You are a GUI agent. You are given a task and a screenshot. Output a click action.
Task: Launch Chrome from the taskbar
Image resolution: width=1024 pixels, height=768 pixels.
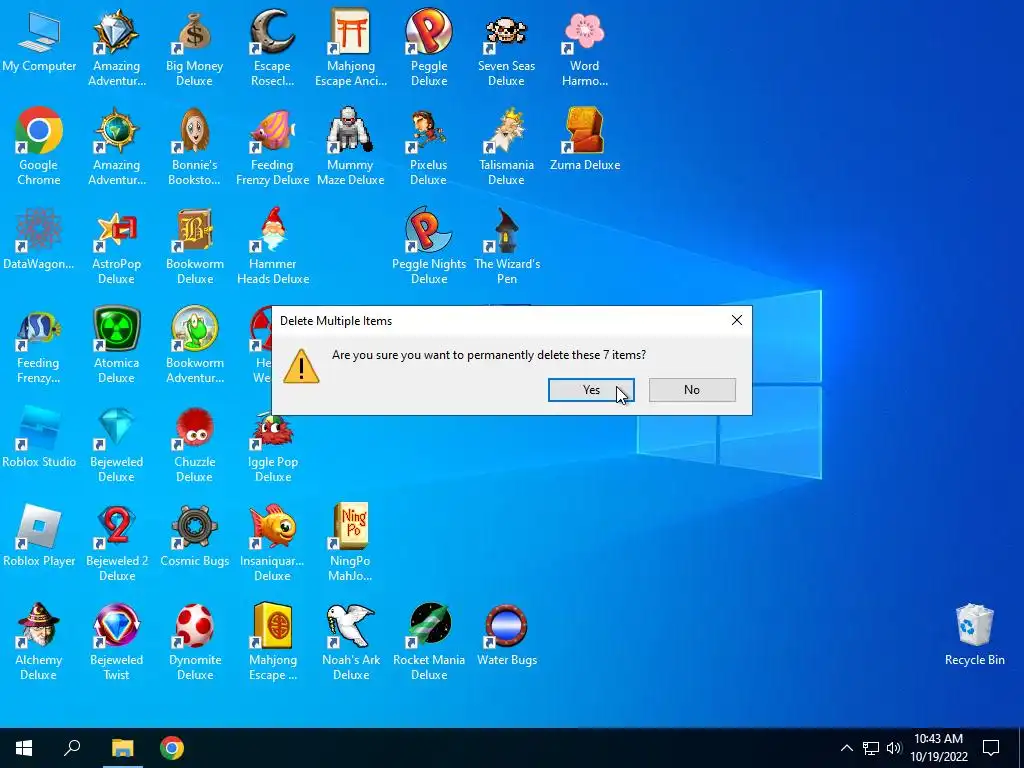[172, 748]
